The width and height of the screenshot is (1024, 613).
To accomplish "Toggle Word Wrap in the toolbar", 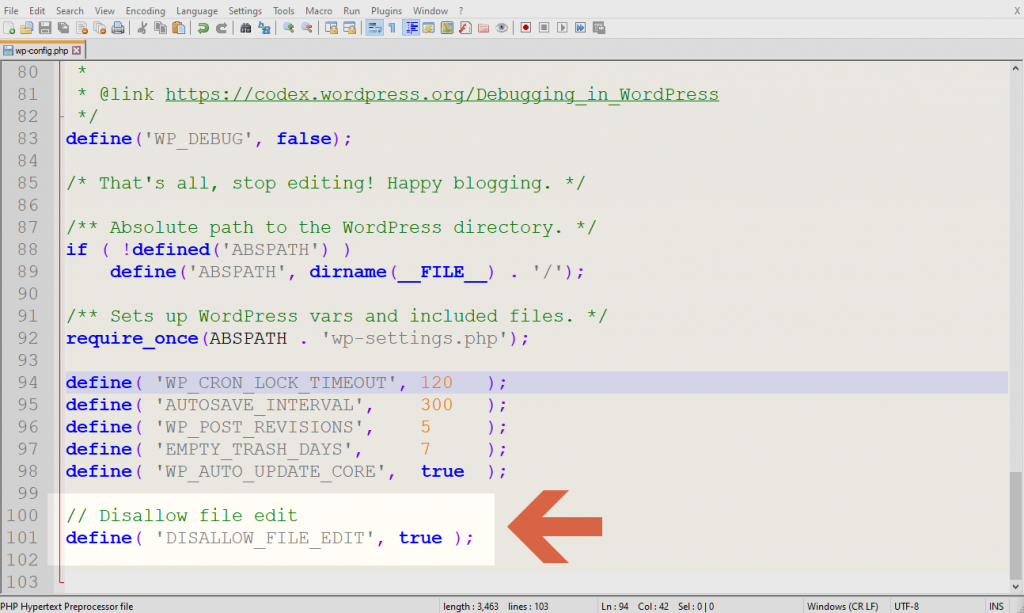I will (374, 28).
